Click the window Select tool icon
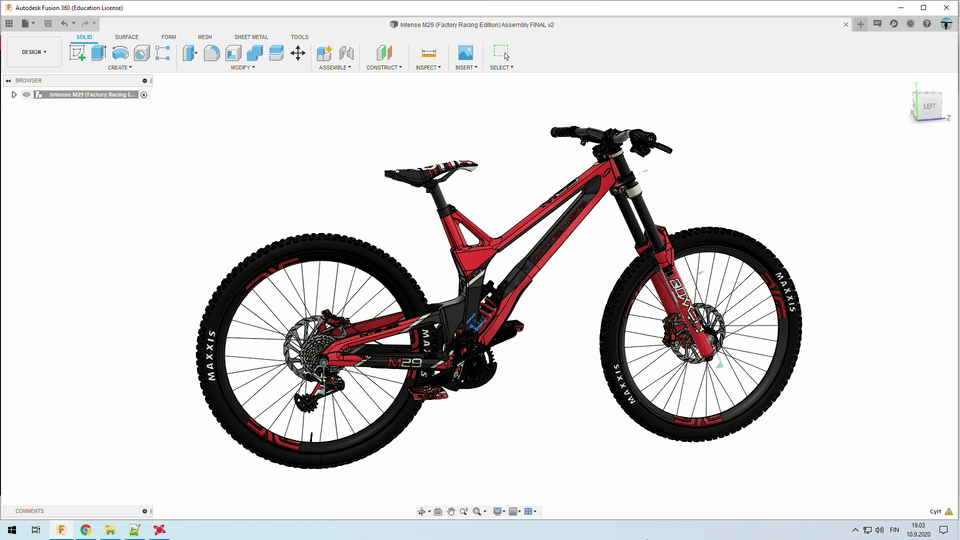This screenshot has height=540, width=960. click(501, 53)
